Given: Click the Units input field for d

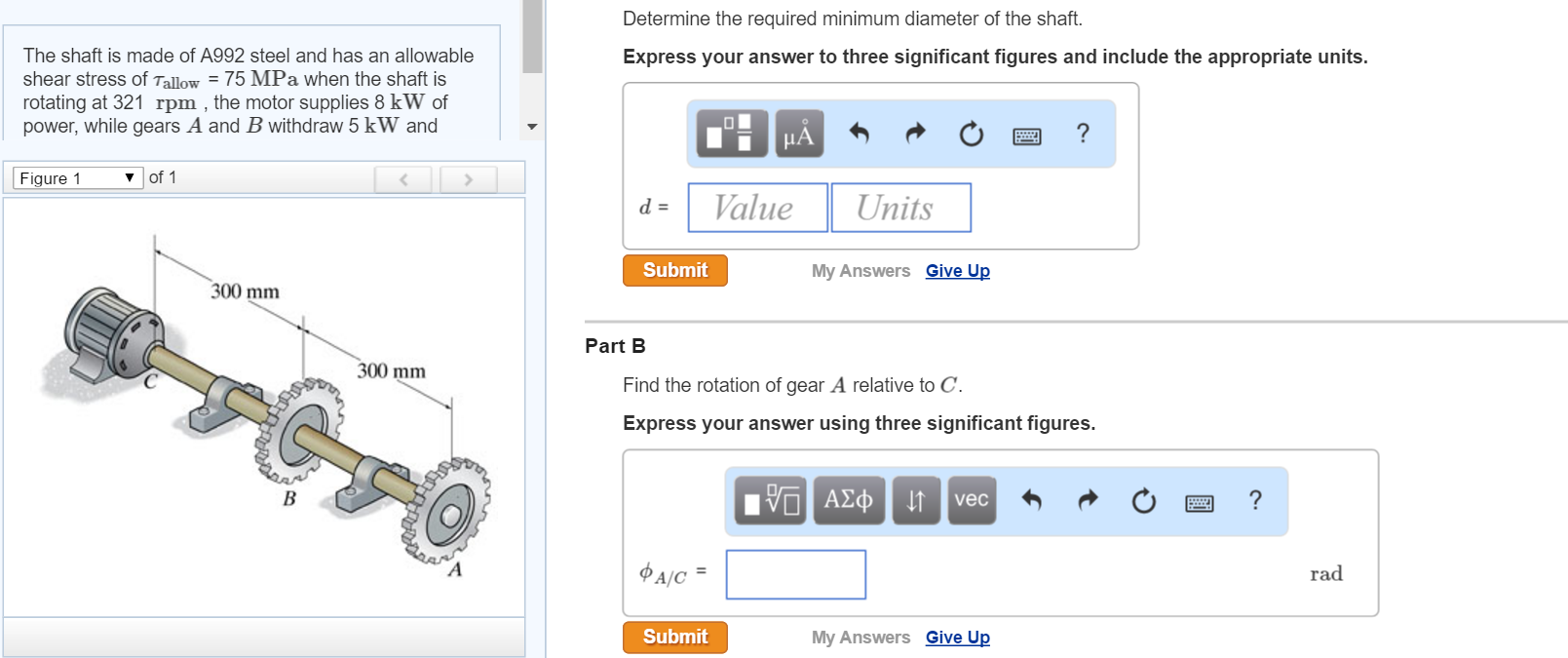Looking at the screenshot, I should pos(900,208).
